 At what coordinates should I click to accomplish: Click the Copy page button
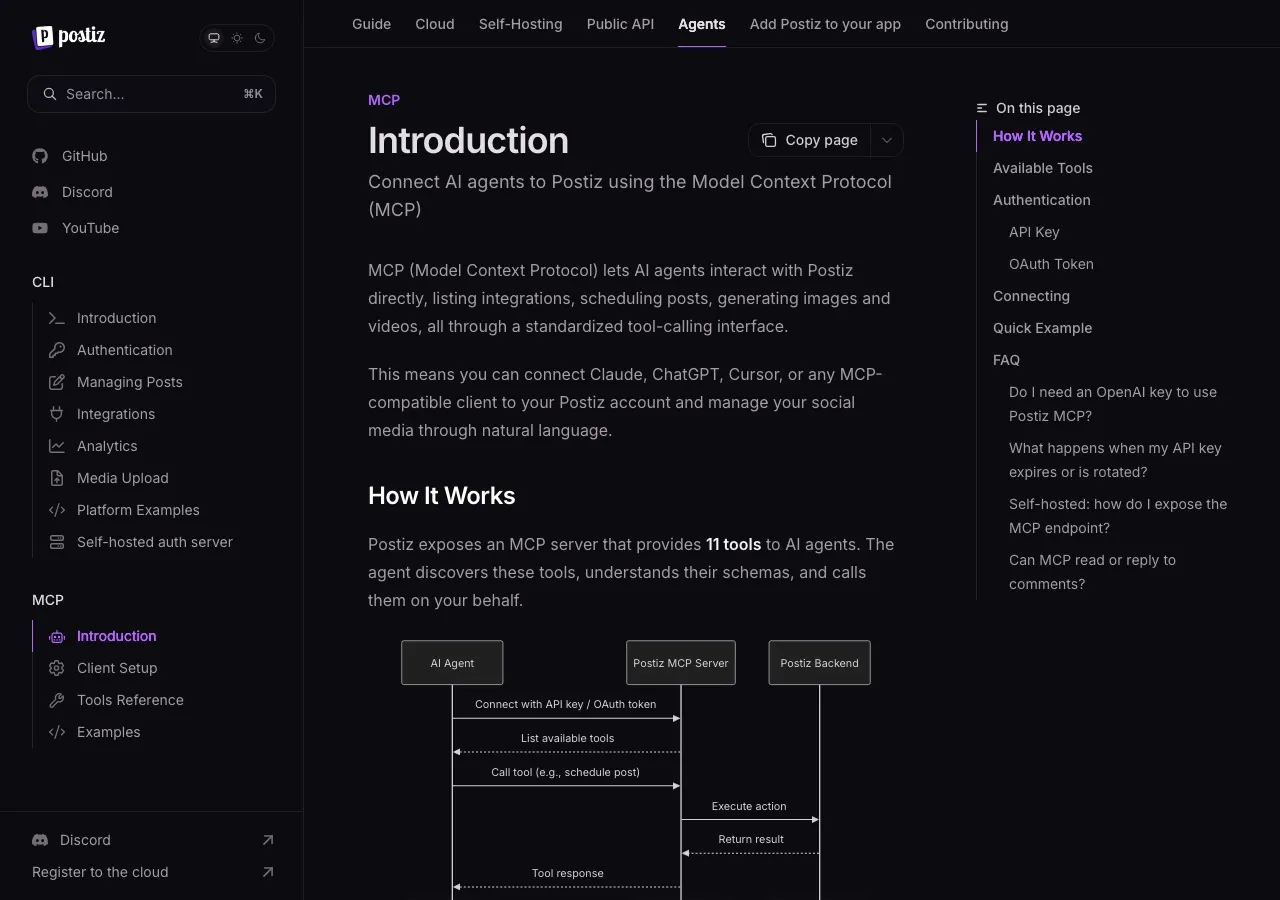pyautogui.click(x=810, y=140)
